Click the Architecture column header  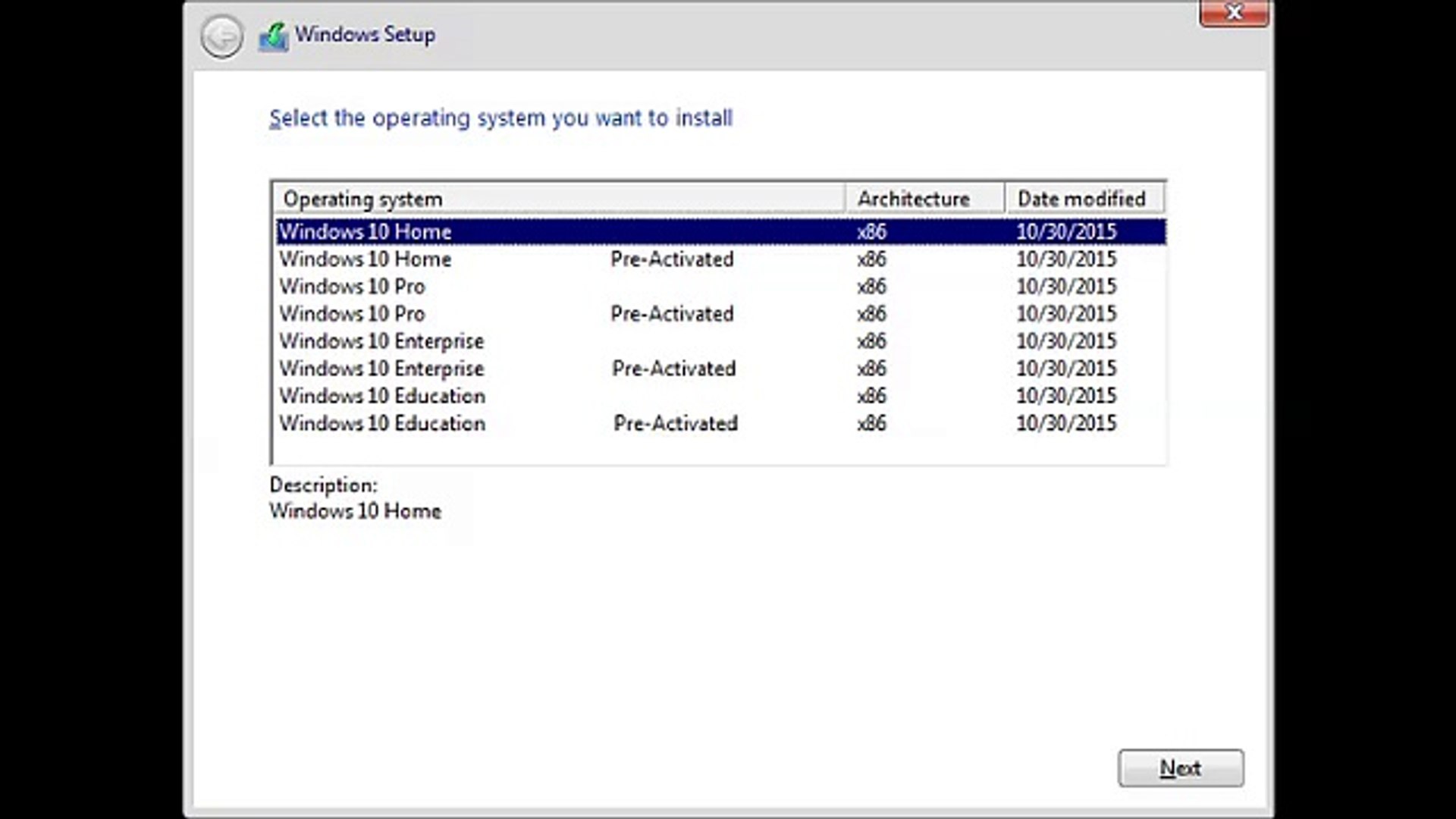click(923, 199)
